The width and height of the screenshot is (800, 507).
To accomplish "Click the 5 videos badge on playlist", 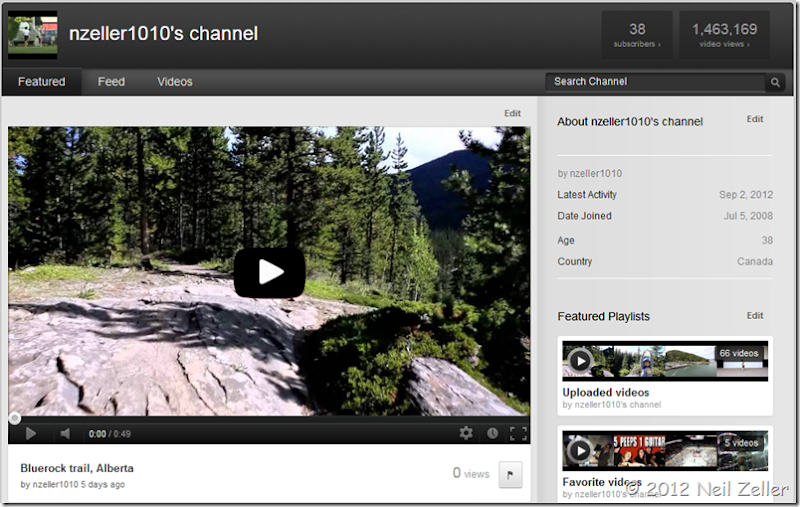I will point(741,443).
